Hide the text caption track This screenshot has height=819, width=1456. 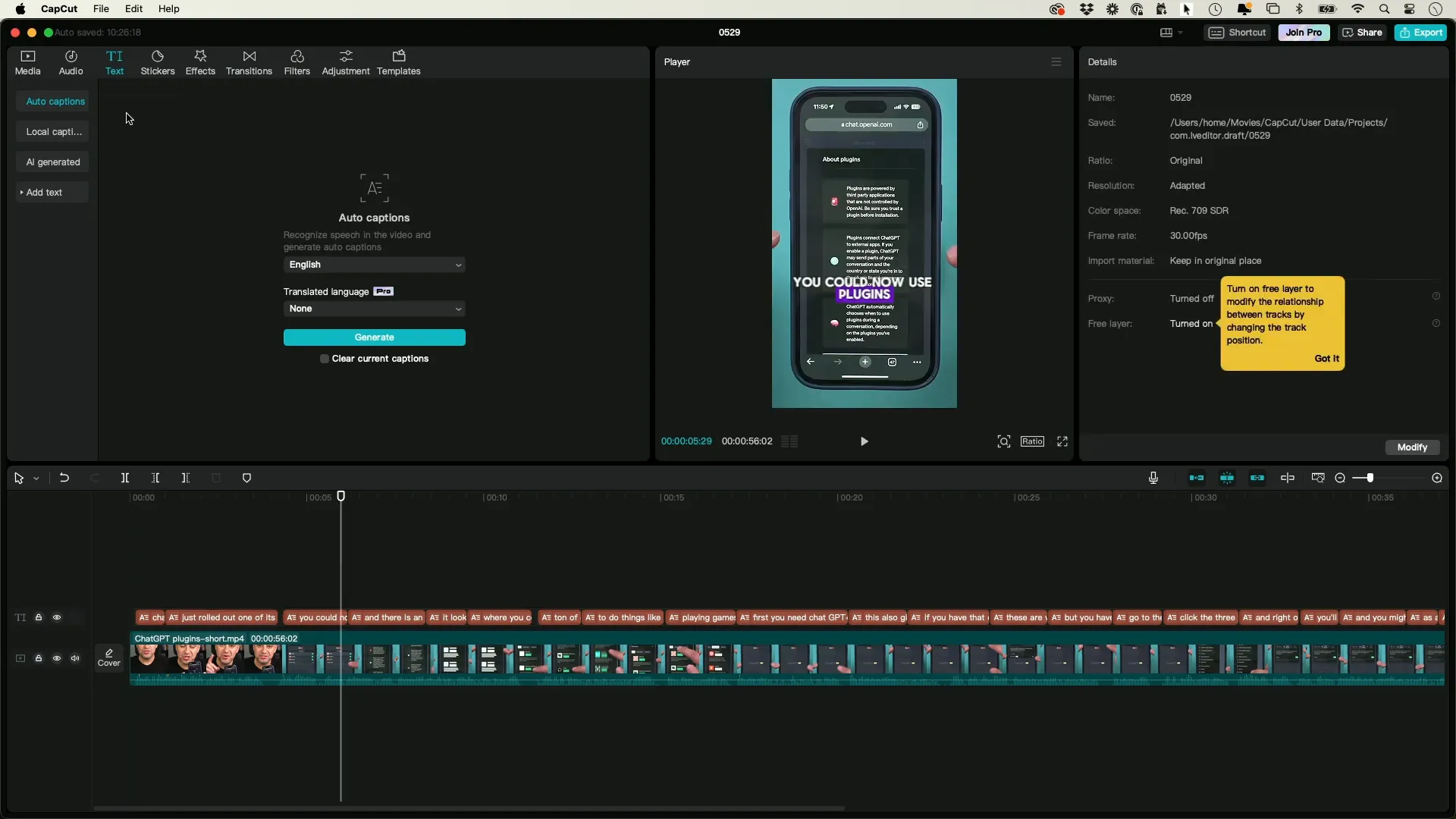pos(57,618)
